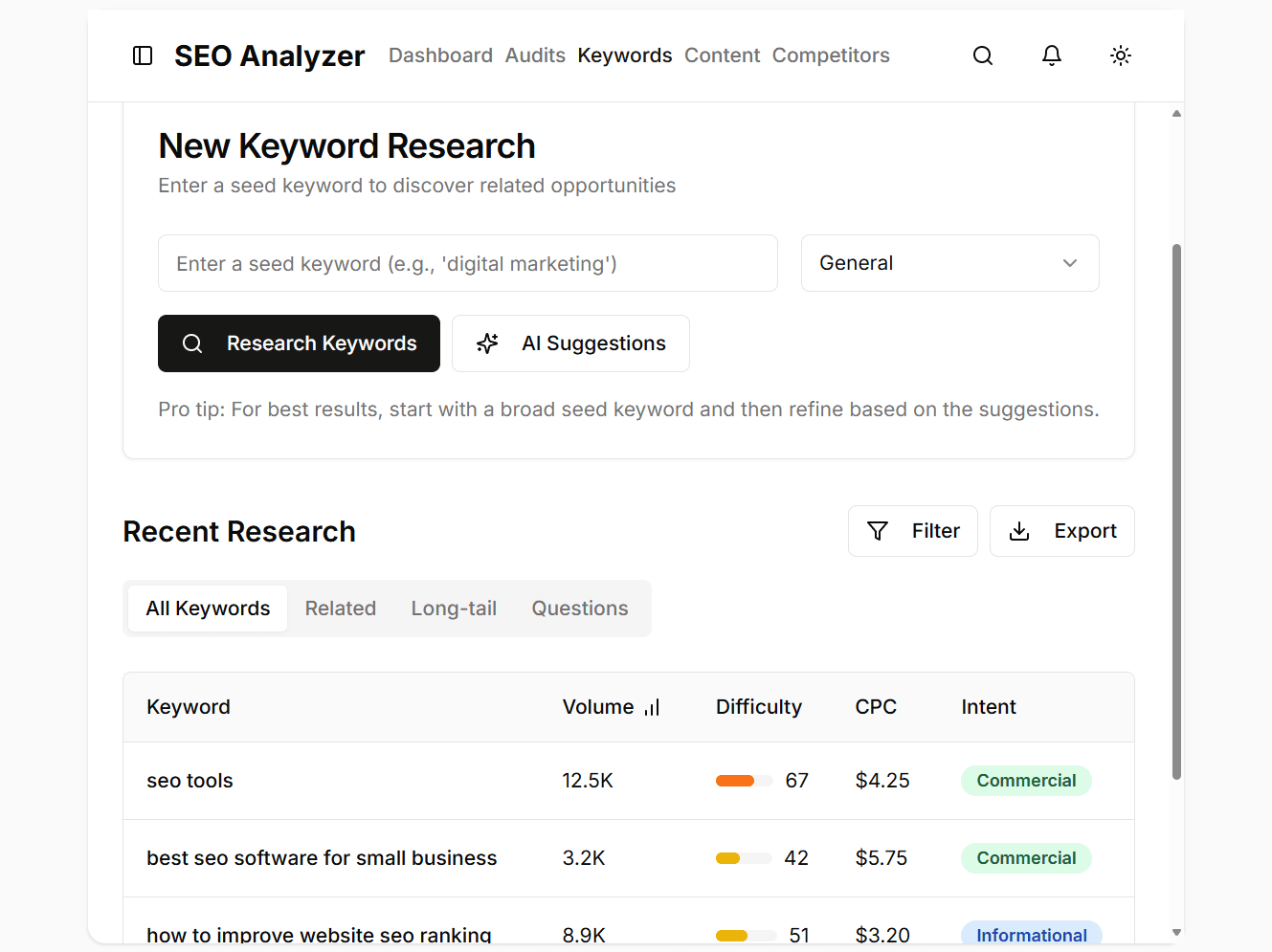Click magnifier icon in Research Keywords button
The height and width of the screenshot is (952, 1272).
pyautogui.click(x=192, y=343)
